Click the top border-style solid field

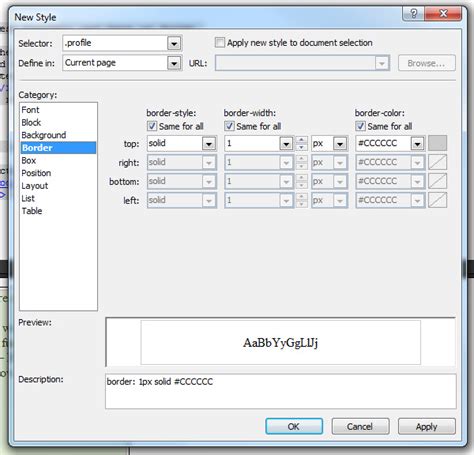click(175, 144)
